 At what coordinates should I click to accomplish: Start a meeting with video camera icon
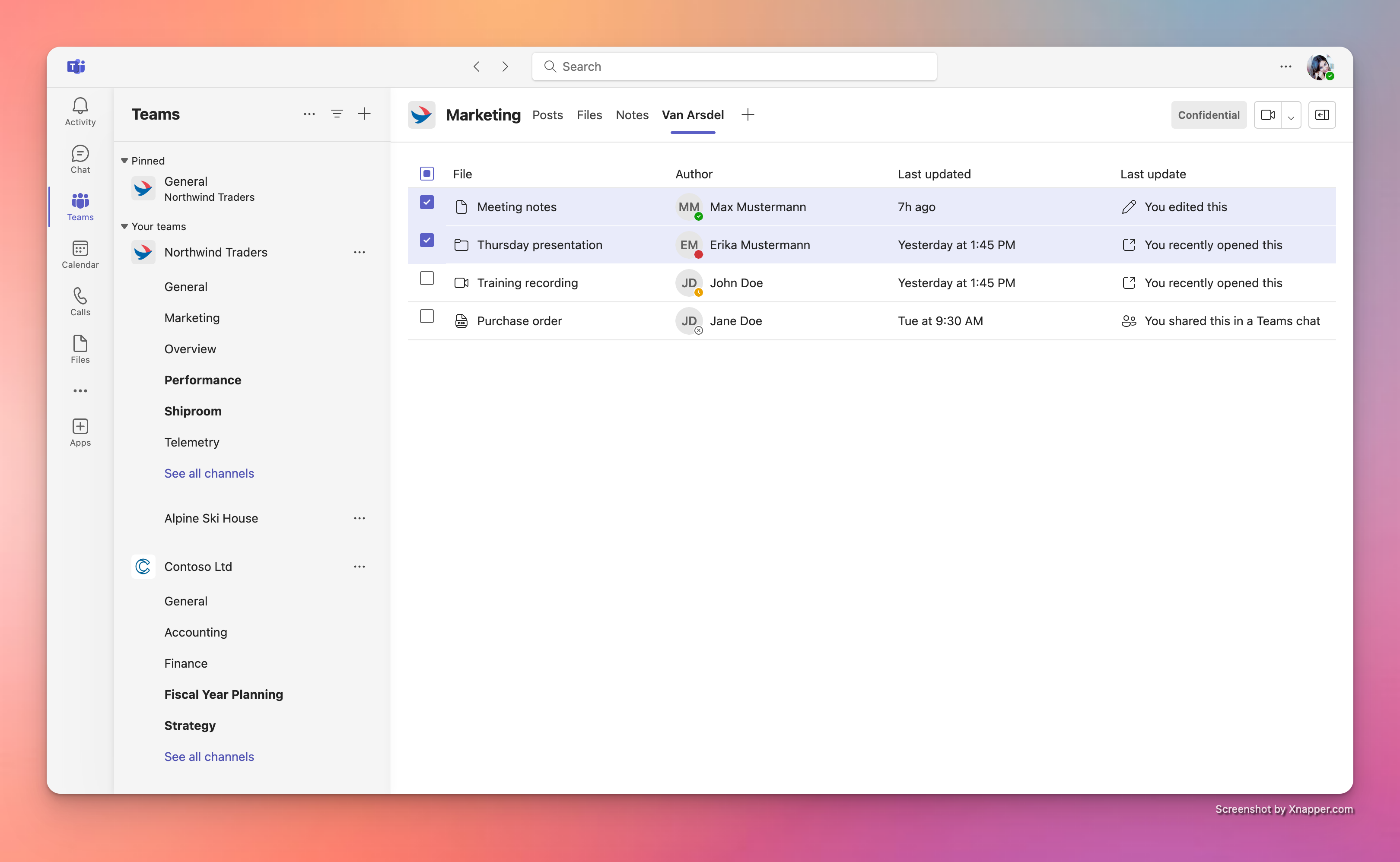tap(1268, 115)
